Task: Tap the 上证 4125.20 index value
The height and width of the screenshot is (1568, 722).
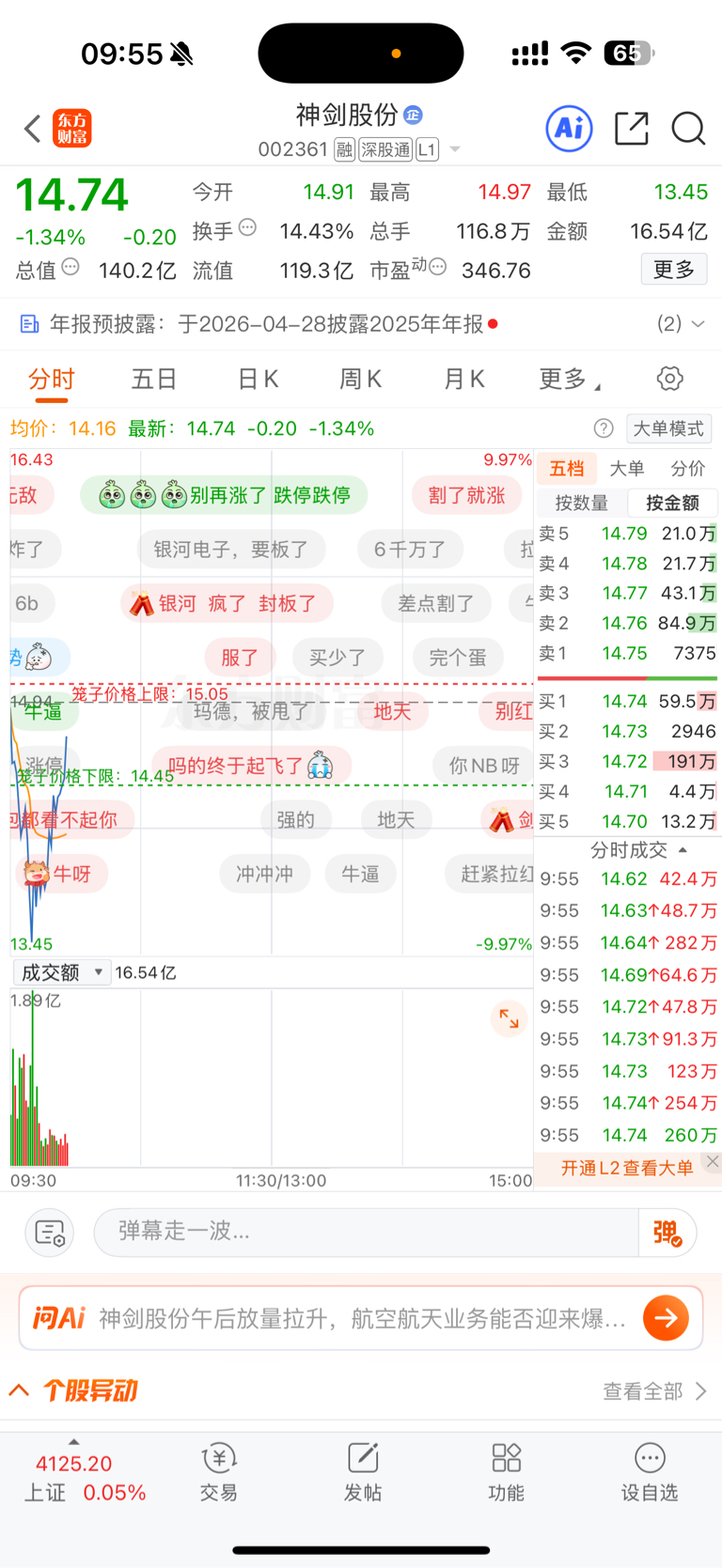Action: [73, 1464]
